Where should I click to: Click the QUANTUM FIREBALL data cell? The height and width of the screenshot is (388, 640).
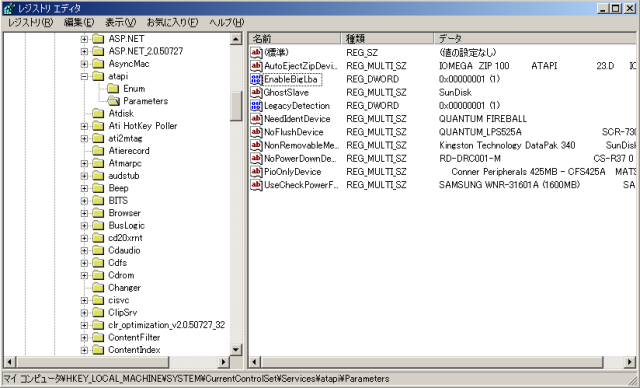coord(483,119)
